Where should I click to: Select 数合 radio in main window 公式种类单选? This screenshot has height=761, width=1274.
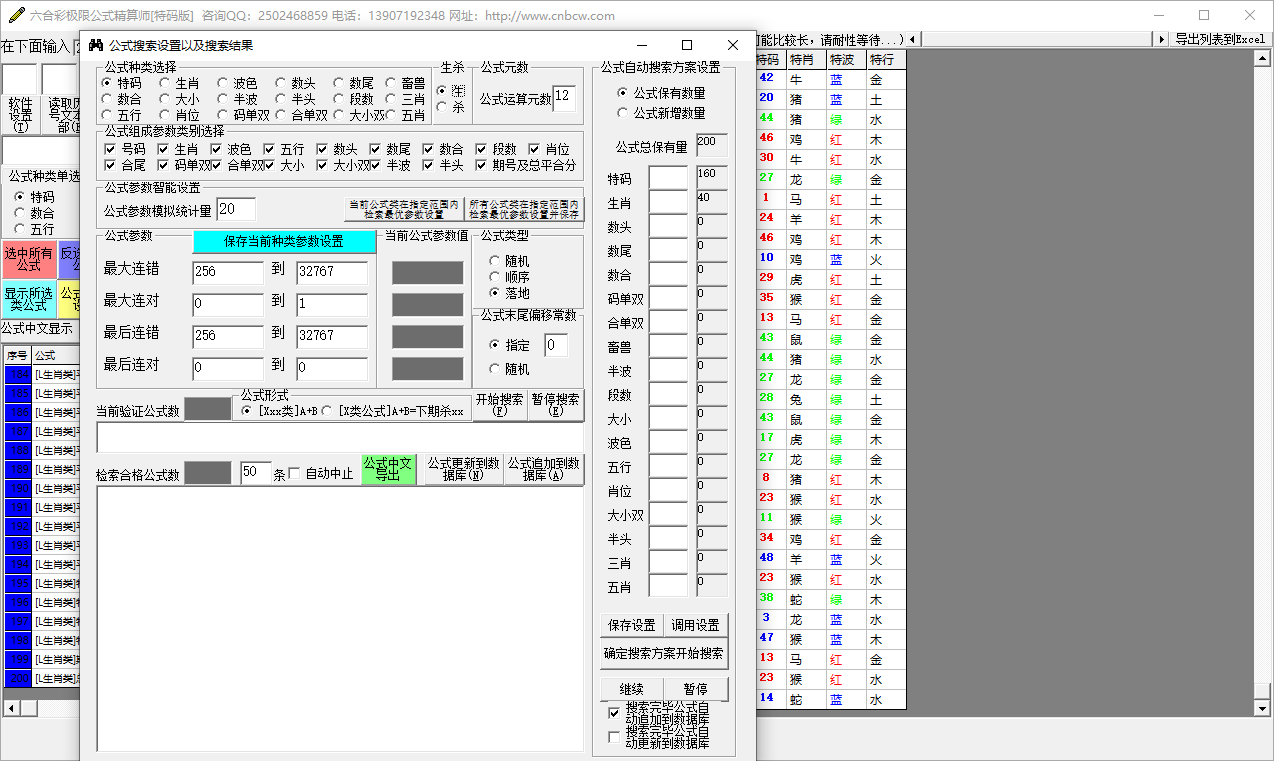tap(19, 213)
